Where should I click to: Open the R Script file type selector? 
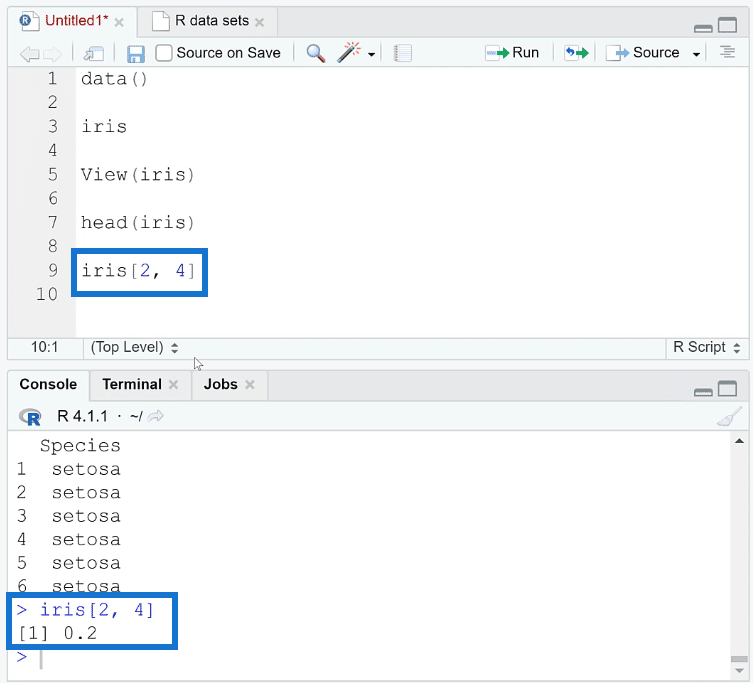(706, 347)
